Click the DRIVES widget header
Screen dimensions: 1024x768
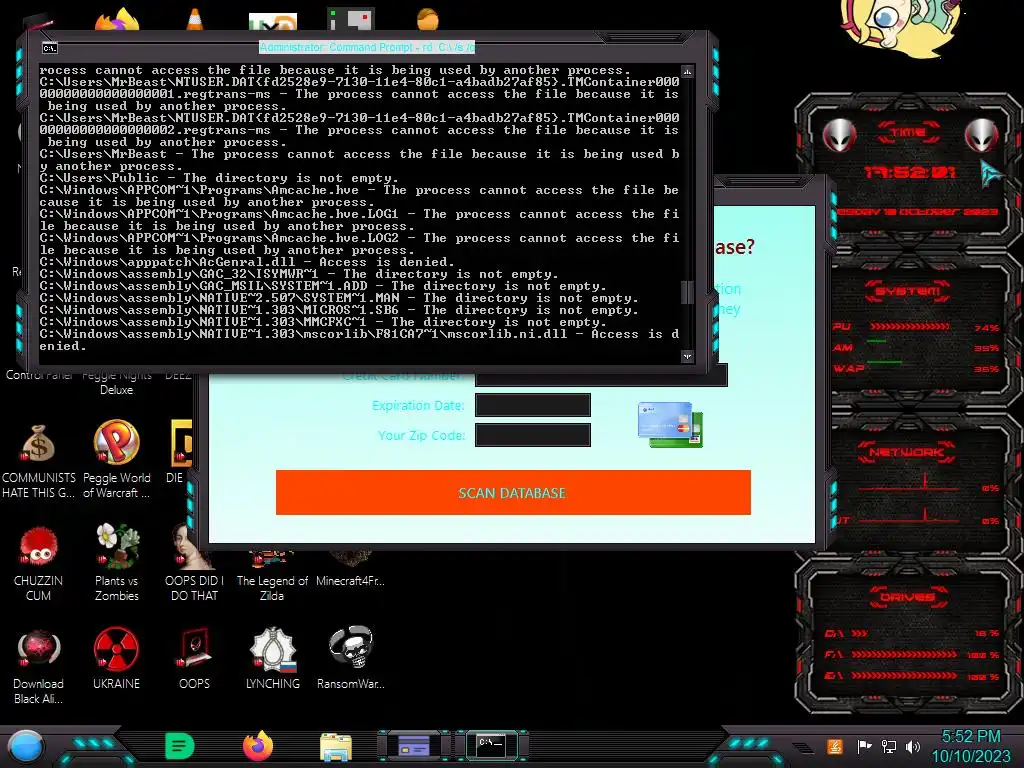click(906, 597)
